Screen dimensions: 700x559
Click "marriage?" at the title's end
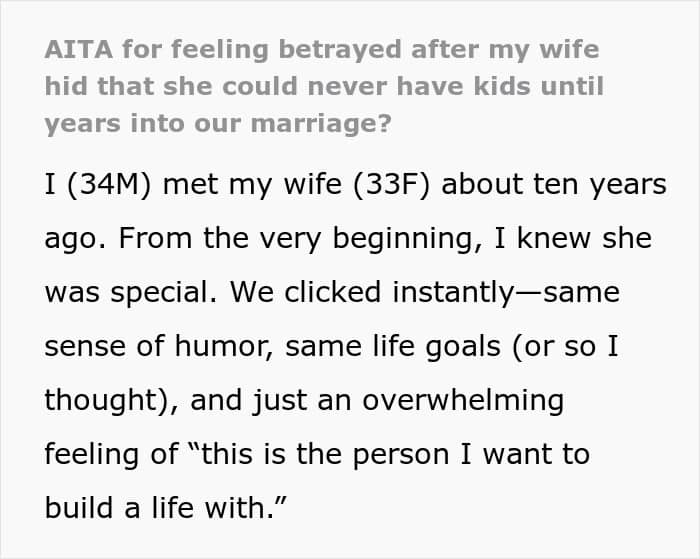coord(321,124)
